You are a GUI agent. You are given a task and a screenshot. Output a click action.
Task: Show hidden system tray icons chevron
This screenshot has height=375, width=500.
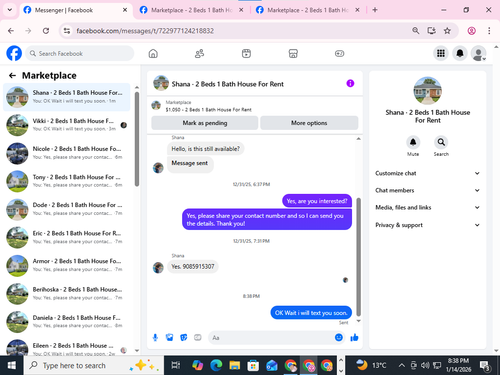[x=402, y=366]
